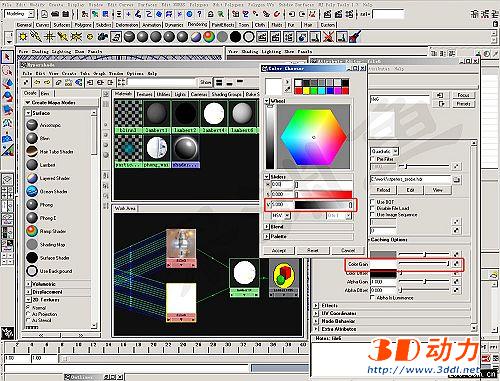500x381 pixels.
Task: Click the ambient light sun icon on shelf
Action: pyautogui.click(x=23, y=37)
